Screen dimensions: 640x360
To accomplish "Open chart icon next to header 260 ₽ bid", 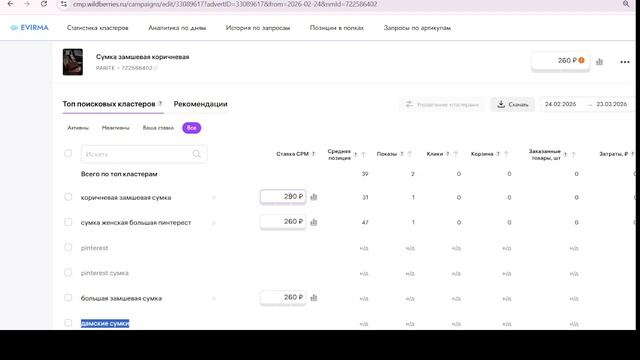I will (599, 62).
